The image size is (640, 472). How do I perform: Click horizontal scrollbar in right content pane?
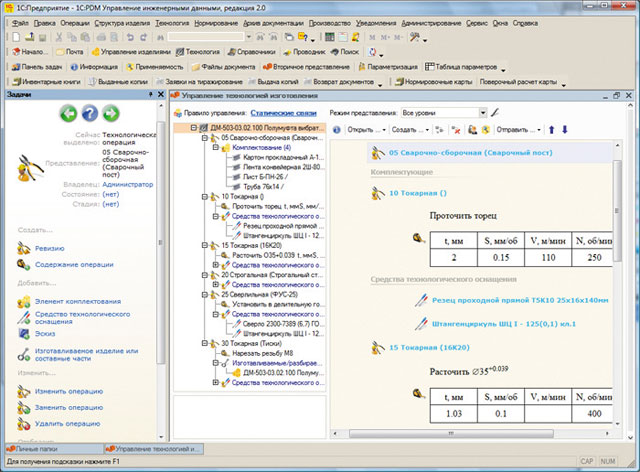coord(451,433)
